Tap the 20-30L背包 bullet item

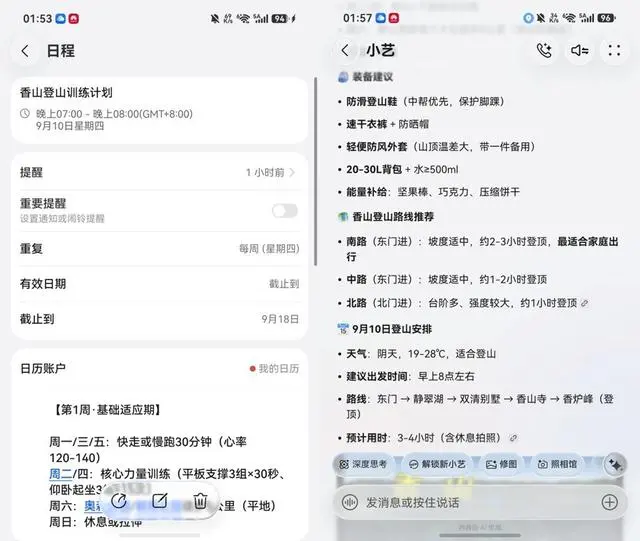(x=402, y=169)
